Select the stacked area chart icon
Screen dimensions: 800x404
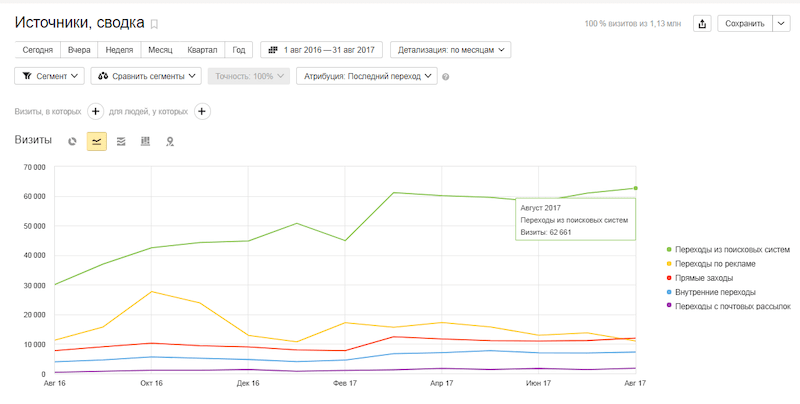[x=121, y=142]
